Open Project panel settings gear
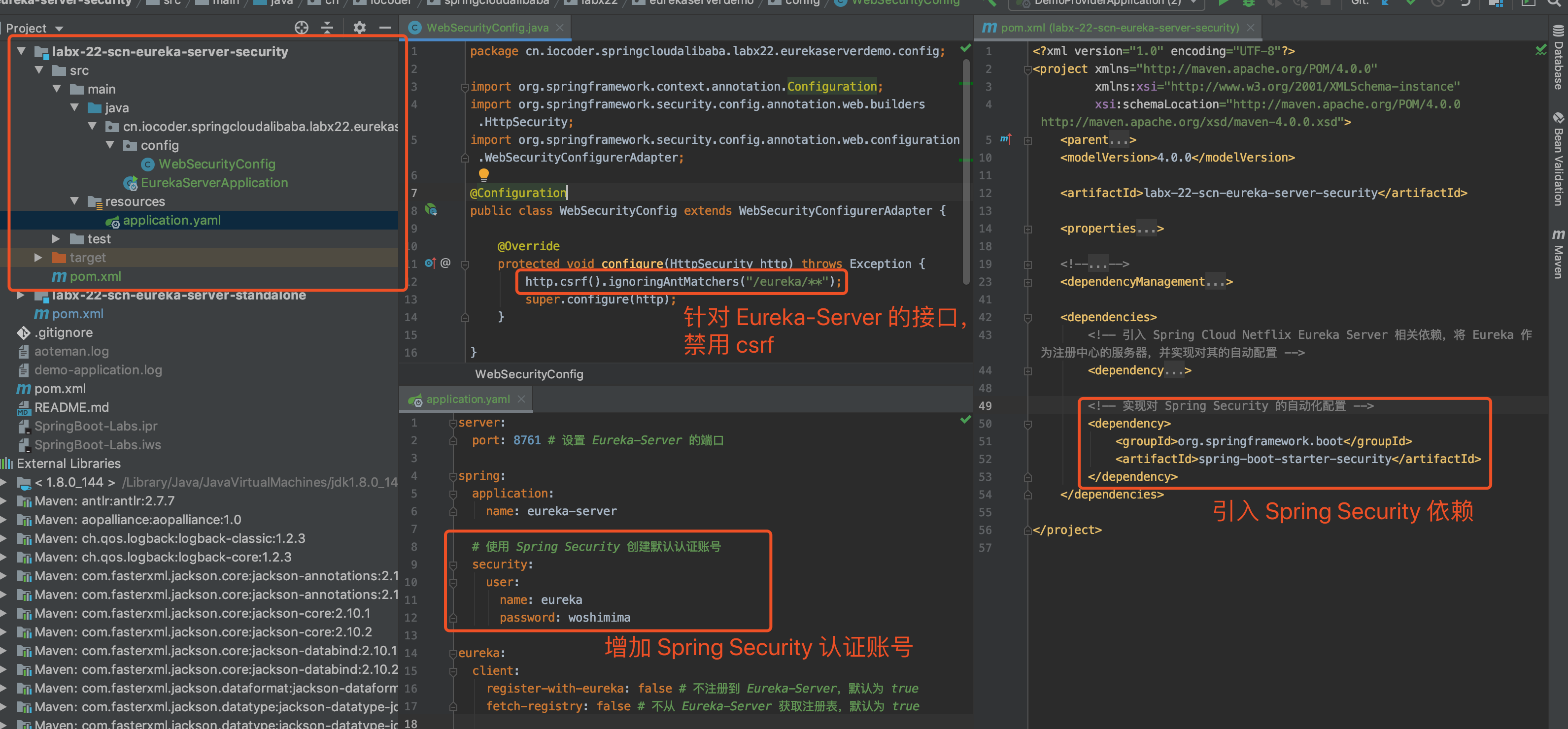 click(x=359, y=28)
